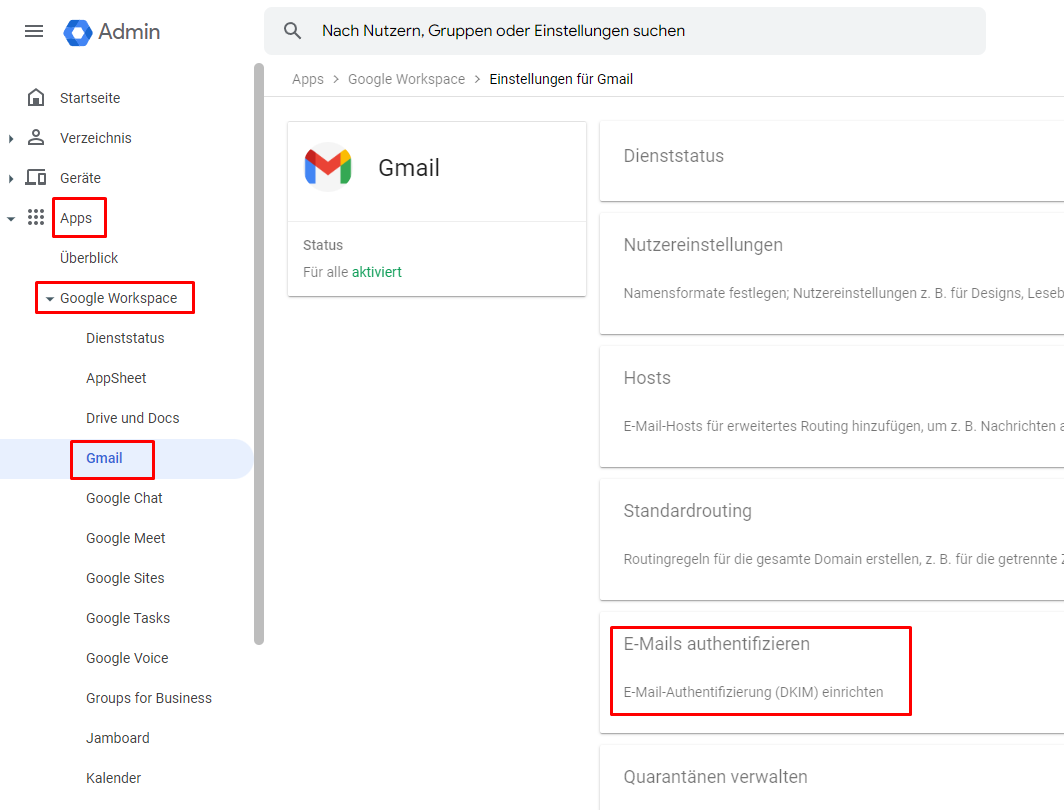Click the Status label in the Gmail card
This screenshot has height=810, width=1064.
coord(323,245)
